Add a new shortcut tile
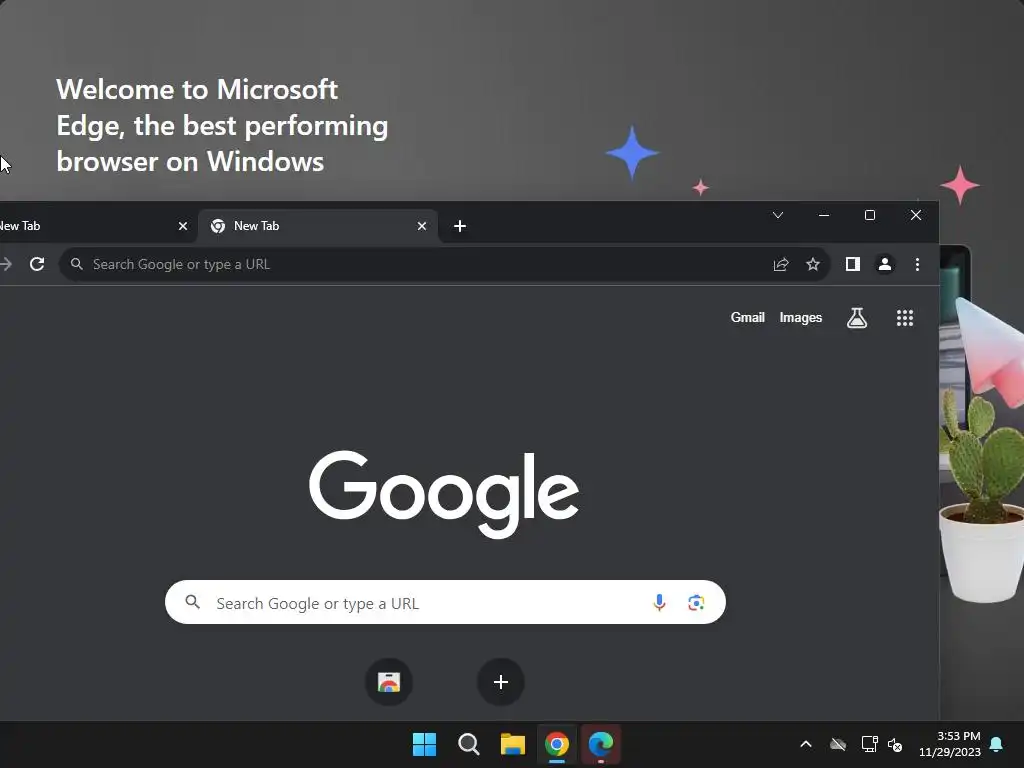The image size is (1024, 768). (x=501, y=682)
